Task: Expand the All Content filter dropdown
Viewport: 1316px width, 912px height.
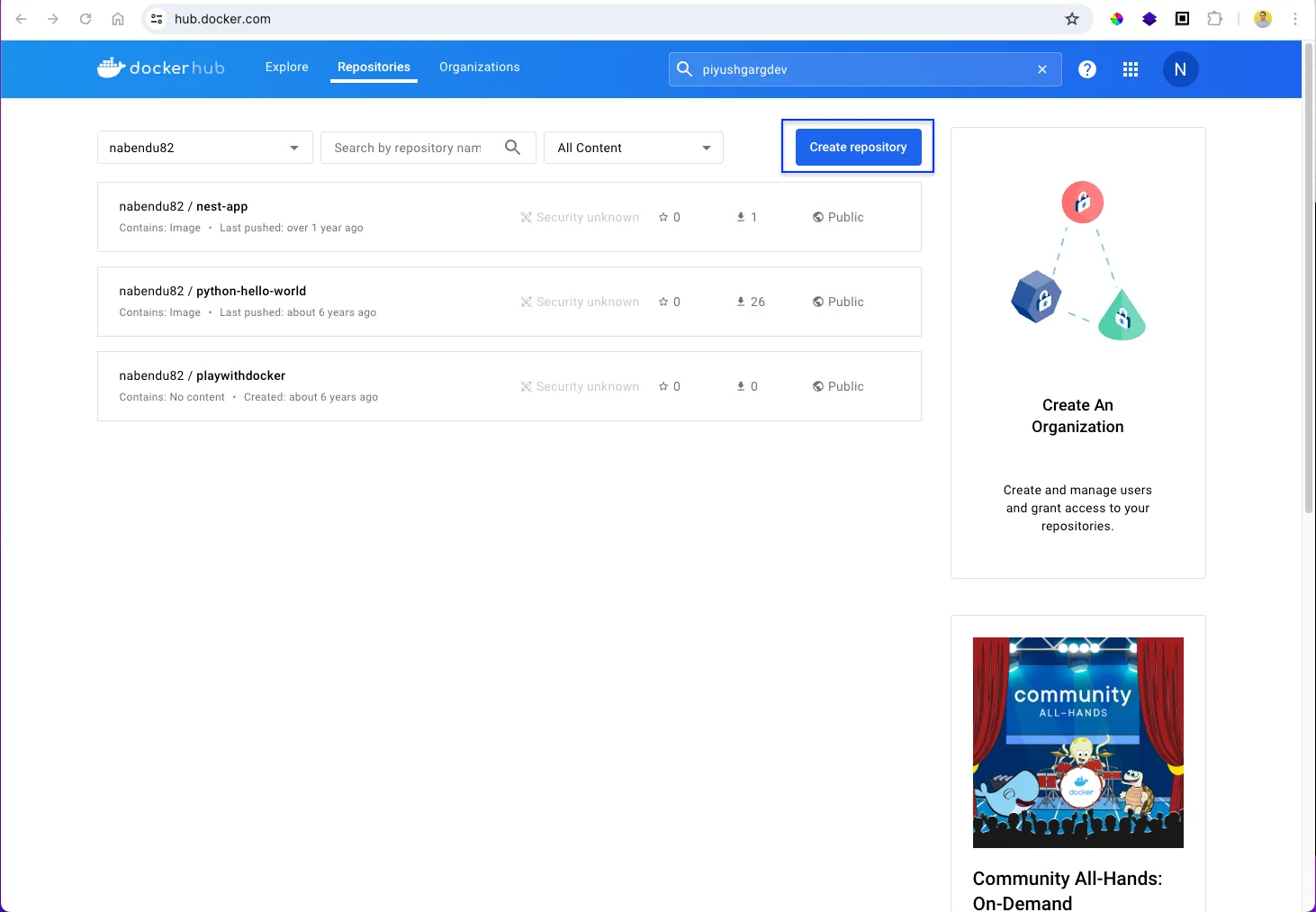Action: 634,148
